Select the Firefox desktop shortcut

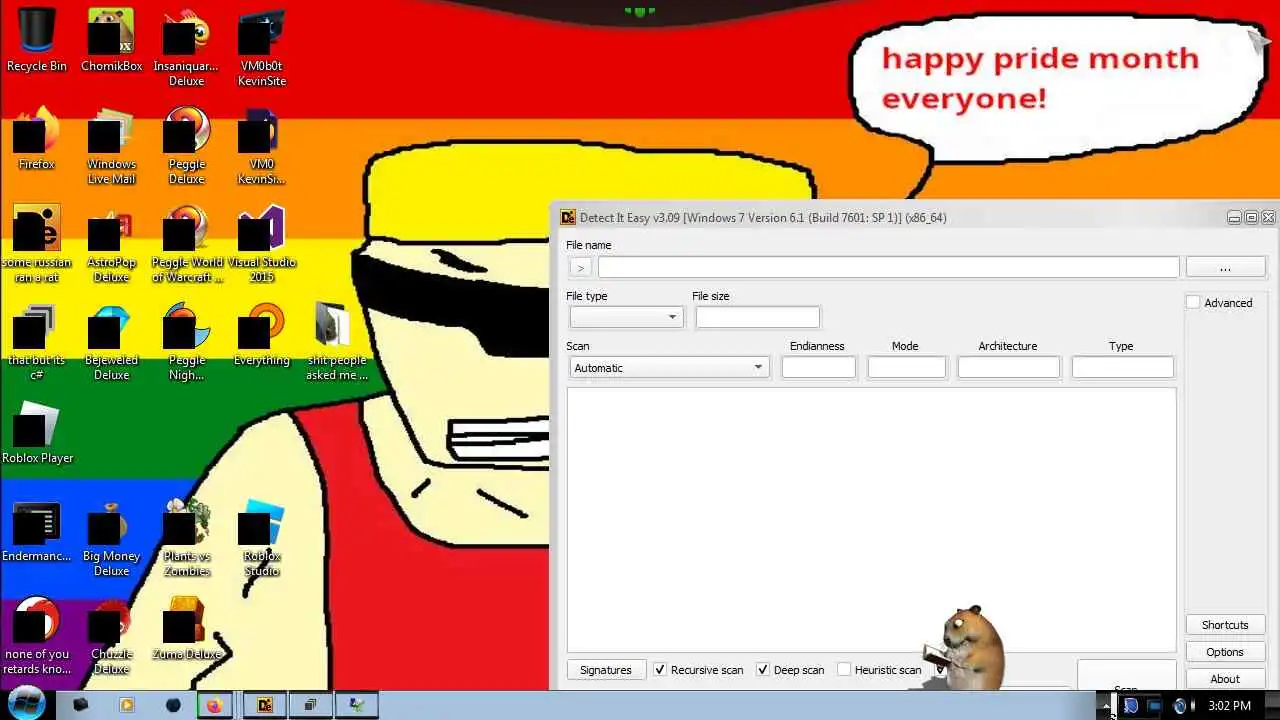click(37, 138)
